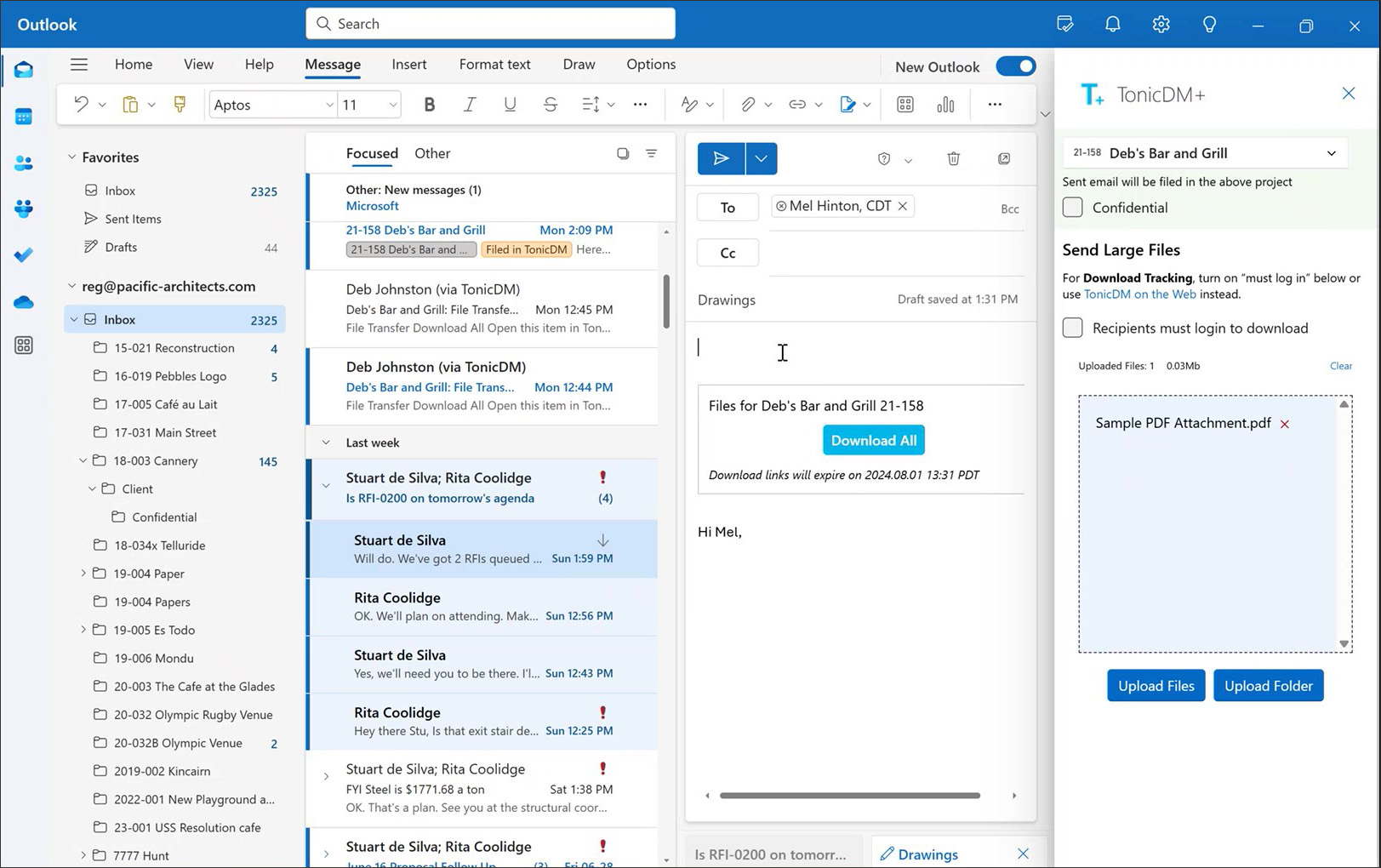Pop out message to new window
This screenshot has width=1381, height=868.
(1004, 158)
